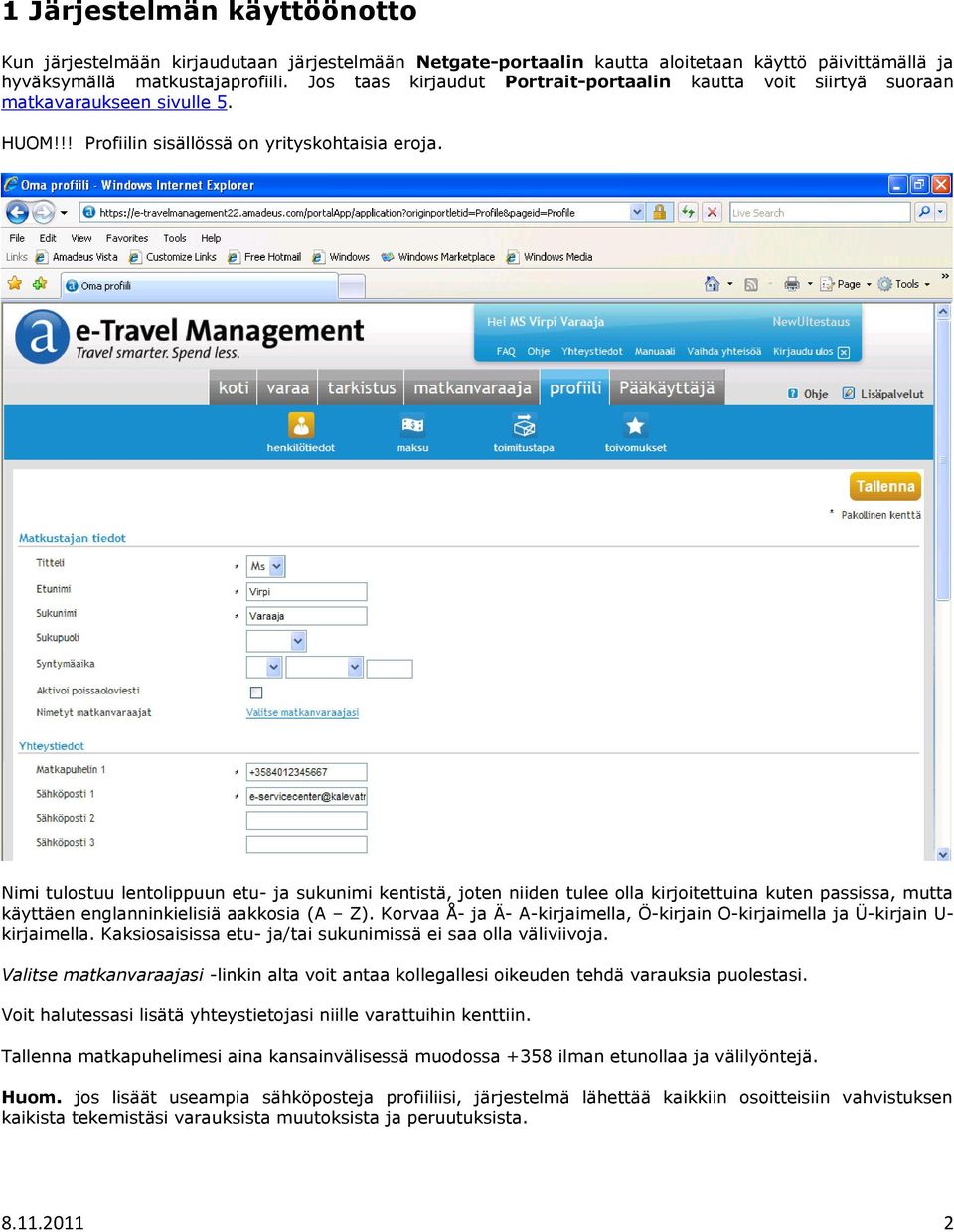Select the Oma profiili browser tab
Viewport: 954px width, 1232px height.
(199, 286)
